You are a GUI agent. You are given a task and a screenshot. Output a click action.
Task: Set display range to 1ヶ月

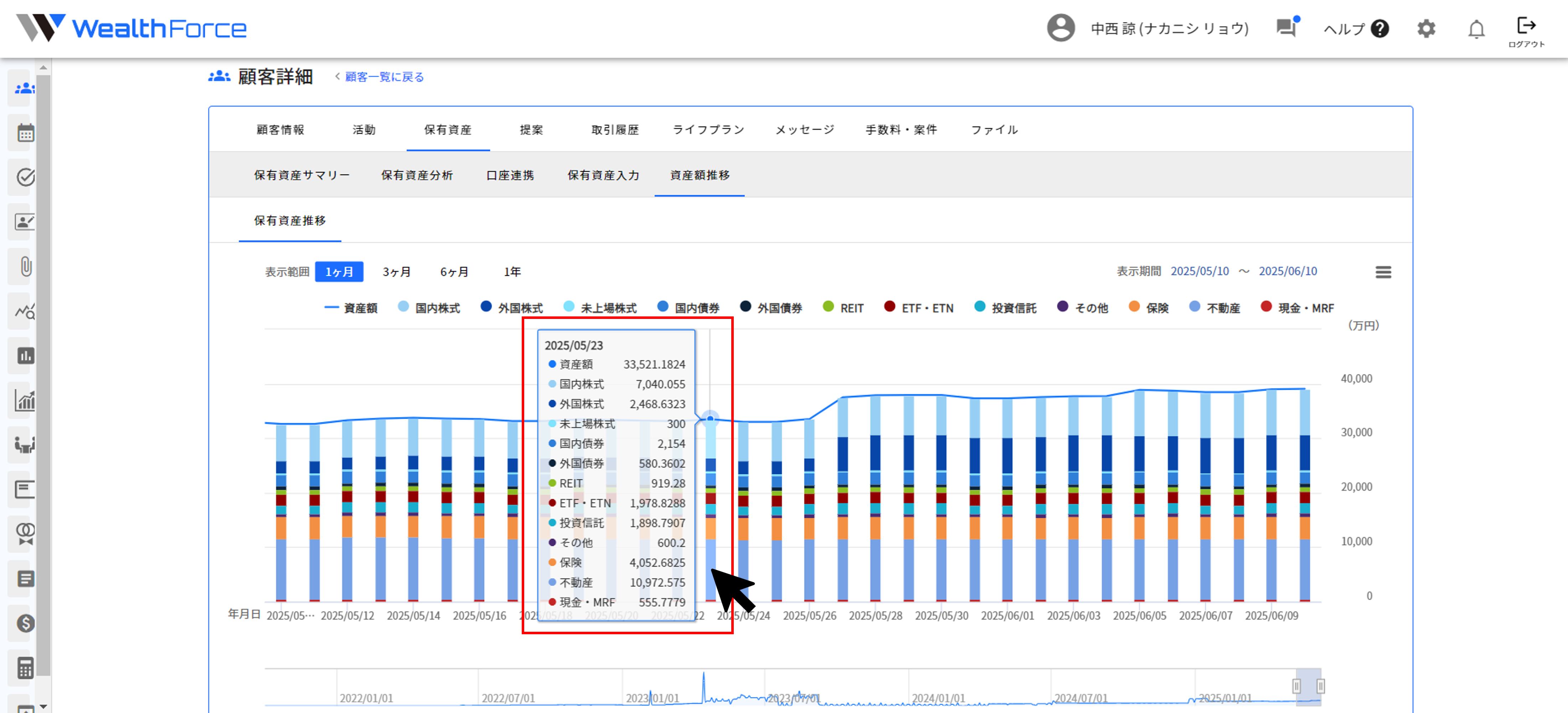[x=339, y=272]
